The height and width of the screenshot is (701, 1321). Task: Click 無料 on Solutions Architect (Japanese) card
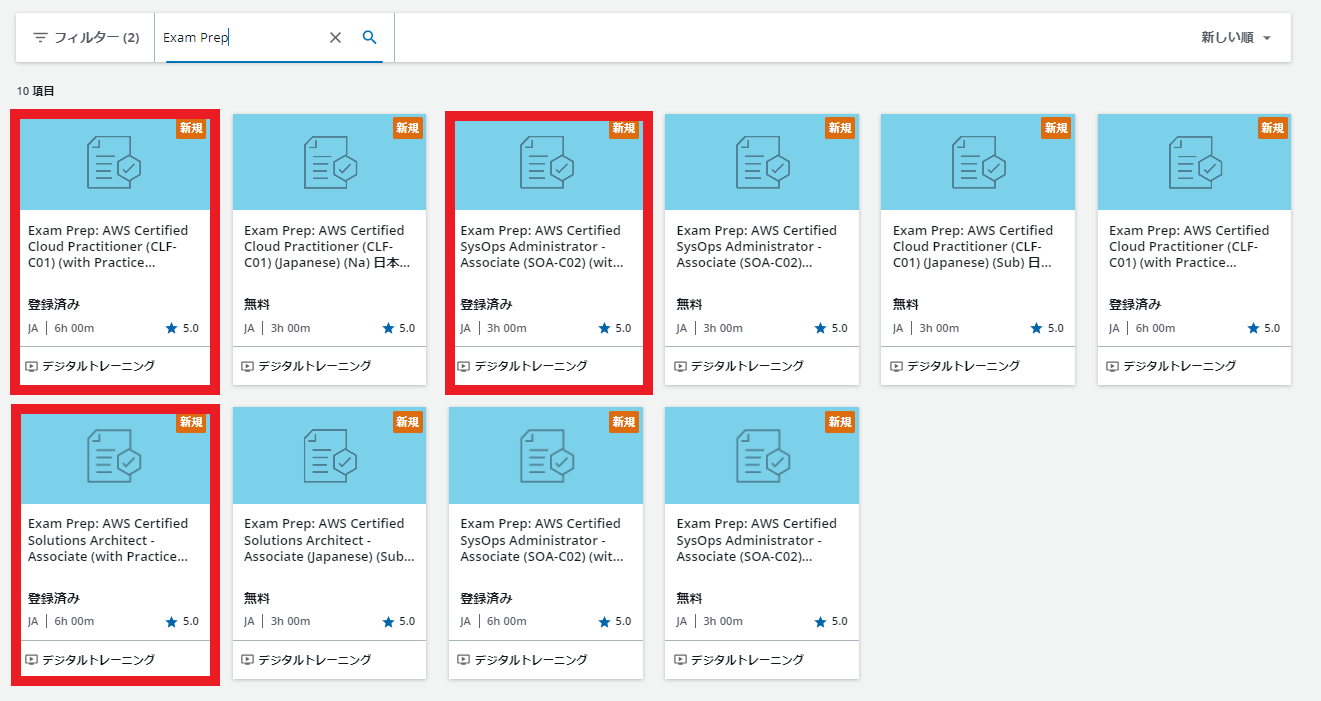pos(257,598)
